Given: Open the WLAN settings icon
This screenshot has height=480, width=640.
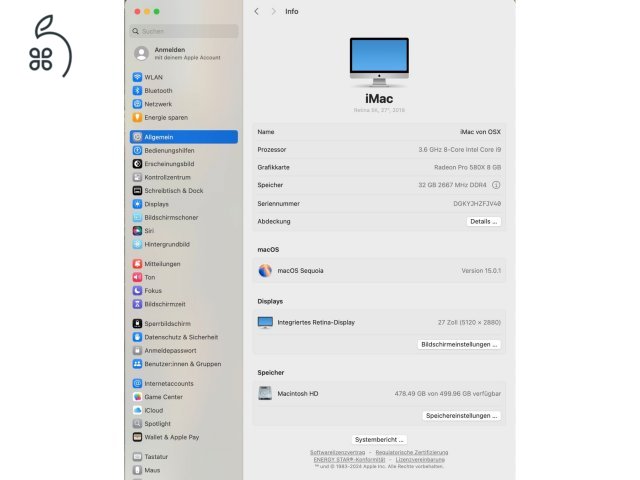Looking at the screenshot, I should pos(138,77).
